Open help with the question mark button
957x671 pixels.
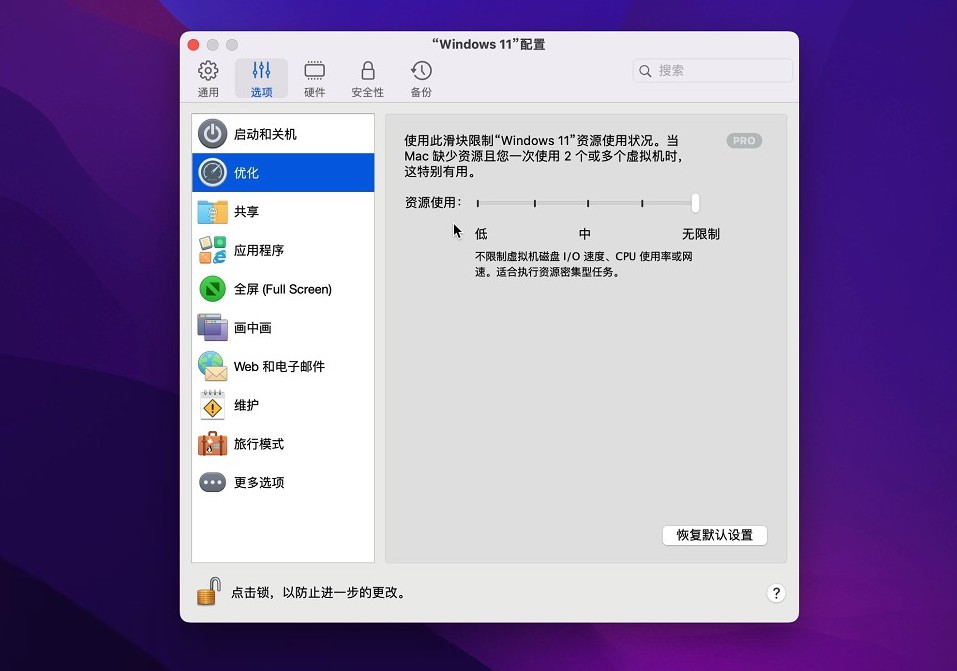point(776,593)
